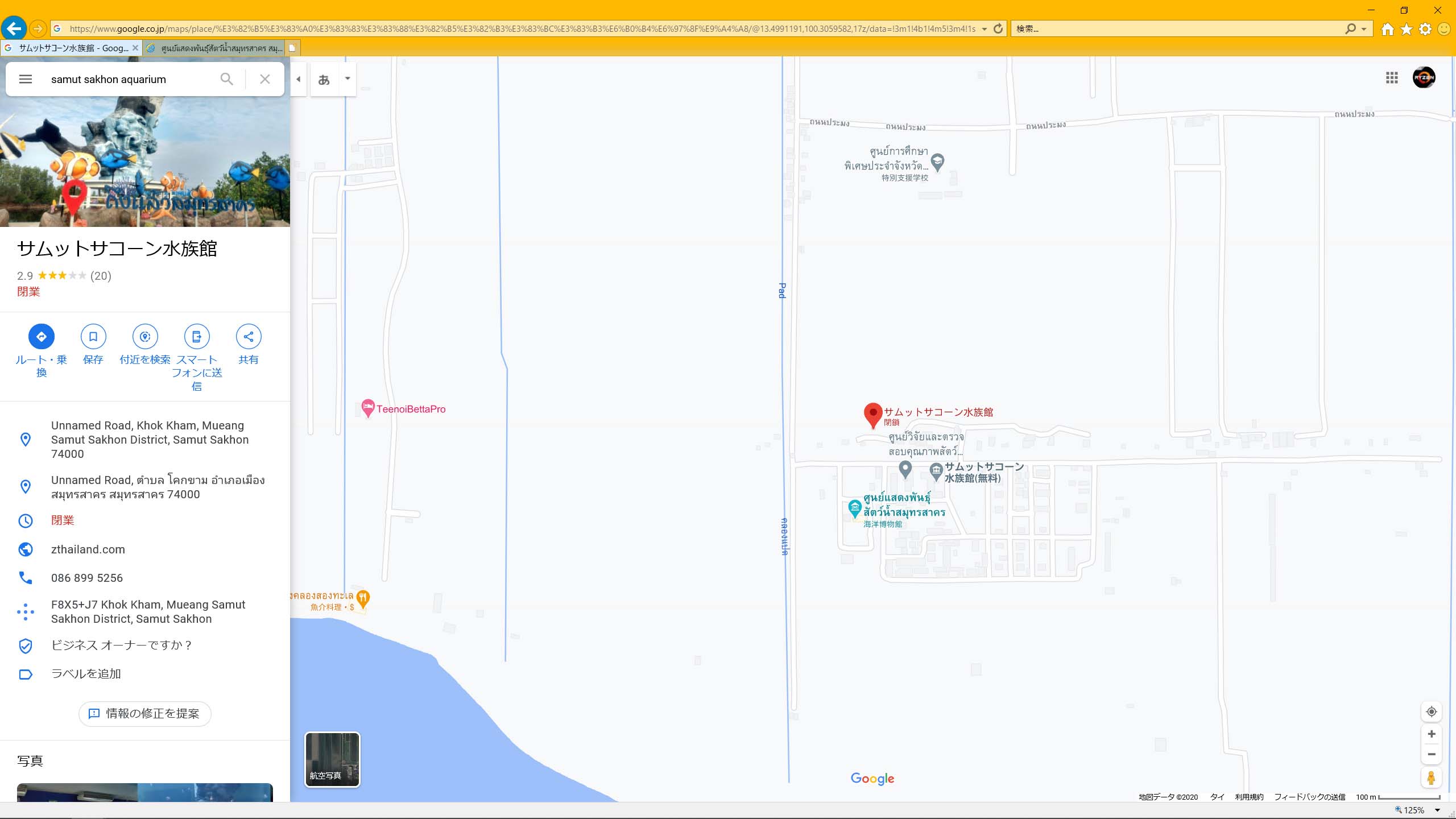This screenshot has height=819, width=1456.
Task: Click browser forward button
Action: pos(38,28)
